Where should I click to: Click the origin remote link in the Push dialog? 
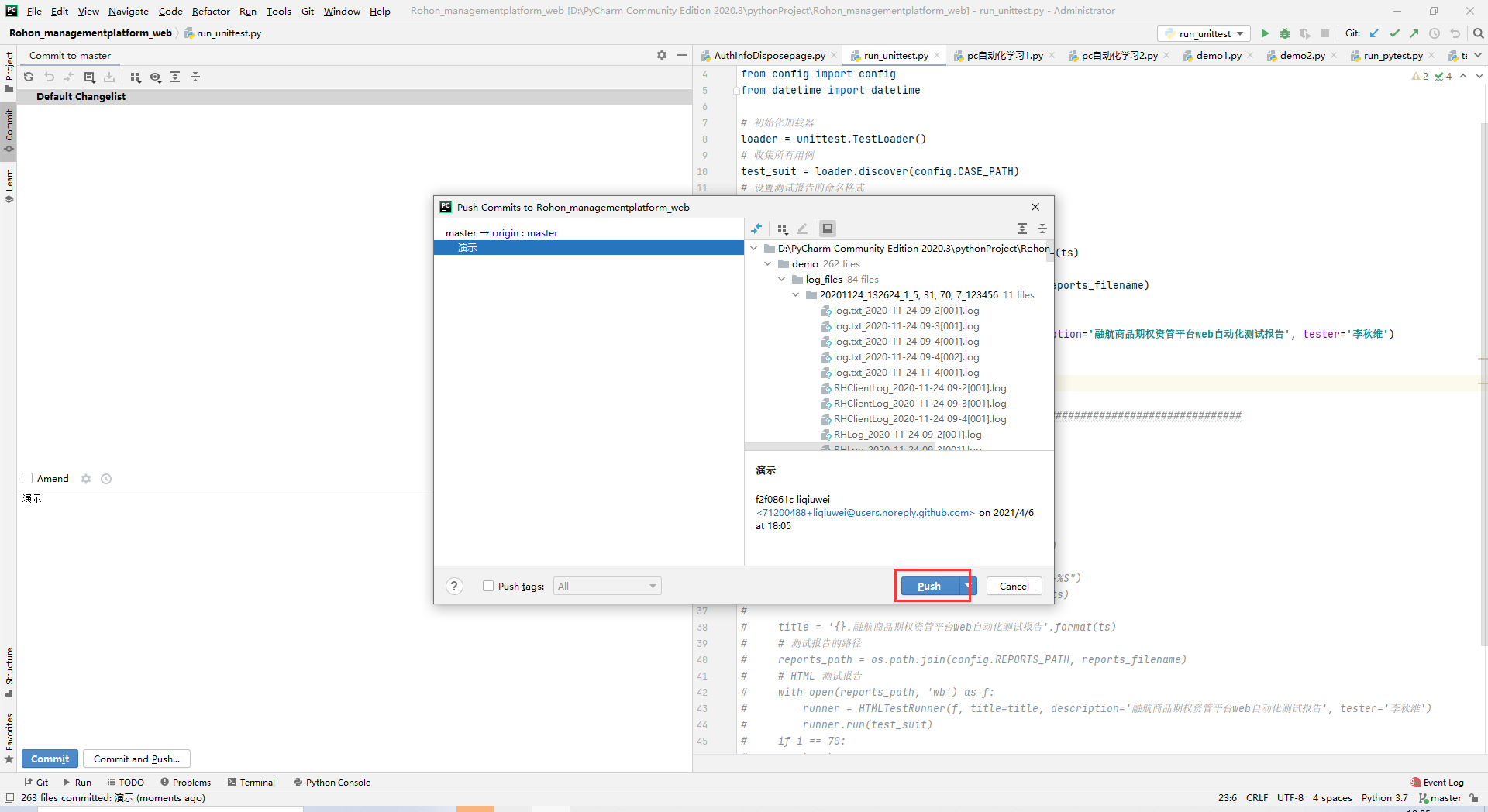pyautogui.click(x=505, y=233)
